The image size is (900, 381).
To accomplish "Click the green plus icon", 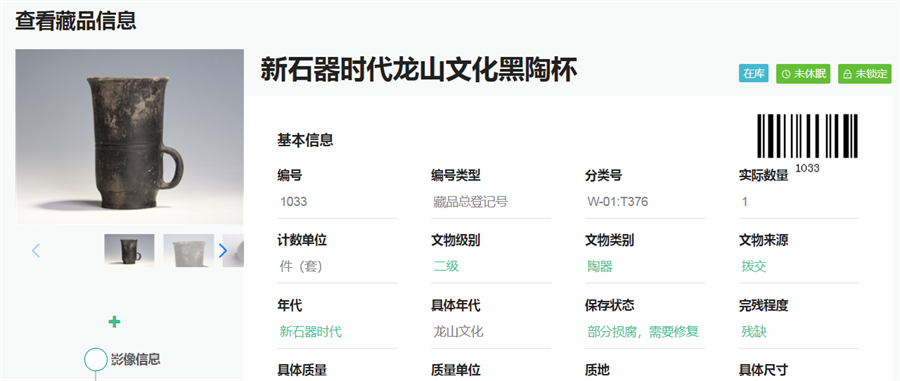I will tap(114, 322).
